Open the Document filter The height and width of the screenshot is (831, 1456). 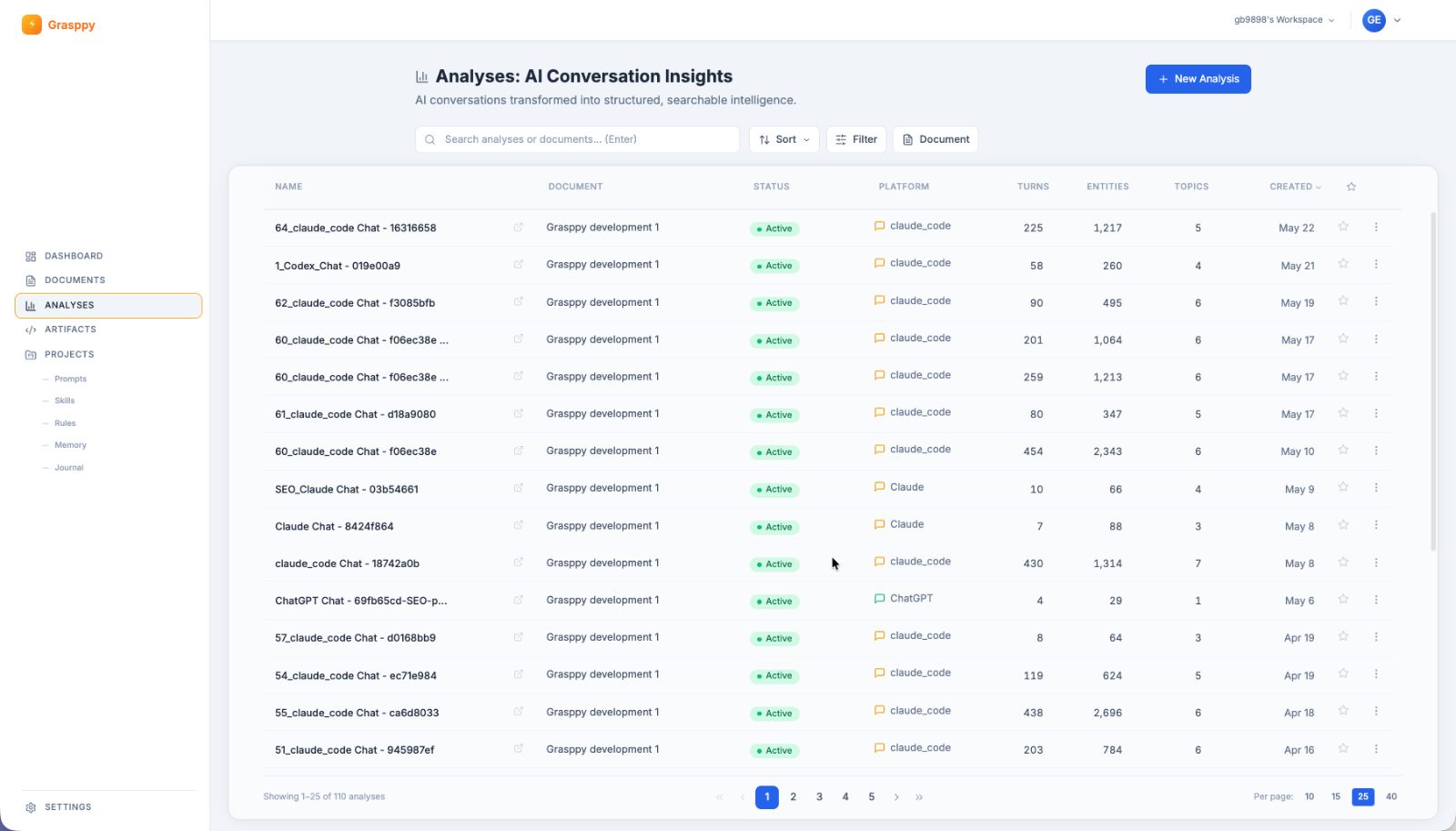click(935, 139)
